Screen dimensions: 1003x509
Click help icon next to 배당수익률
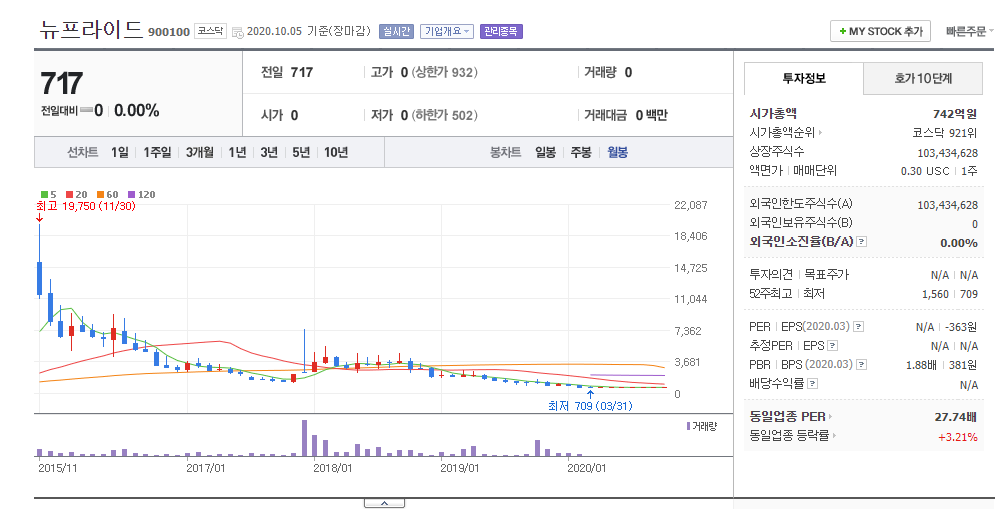[812, 384]
